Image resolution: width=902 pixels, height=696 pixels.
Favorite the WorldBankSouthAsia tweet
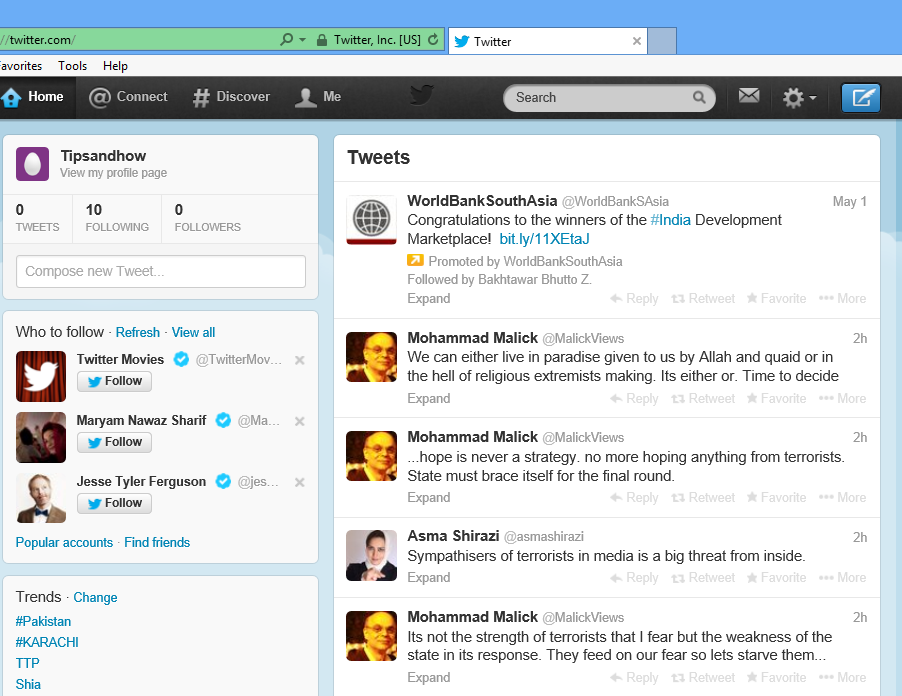(777, 299)
